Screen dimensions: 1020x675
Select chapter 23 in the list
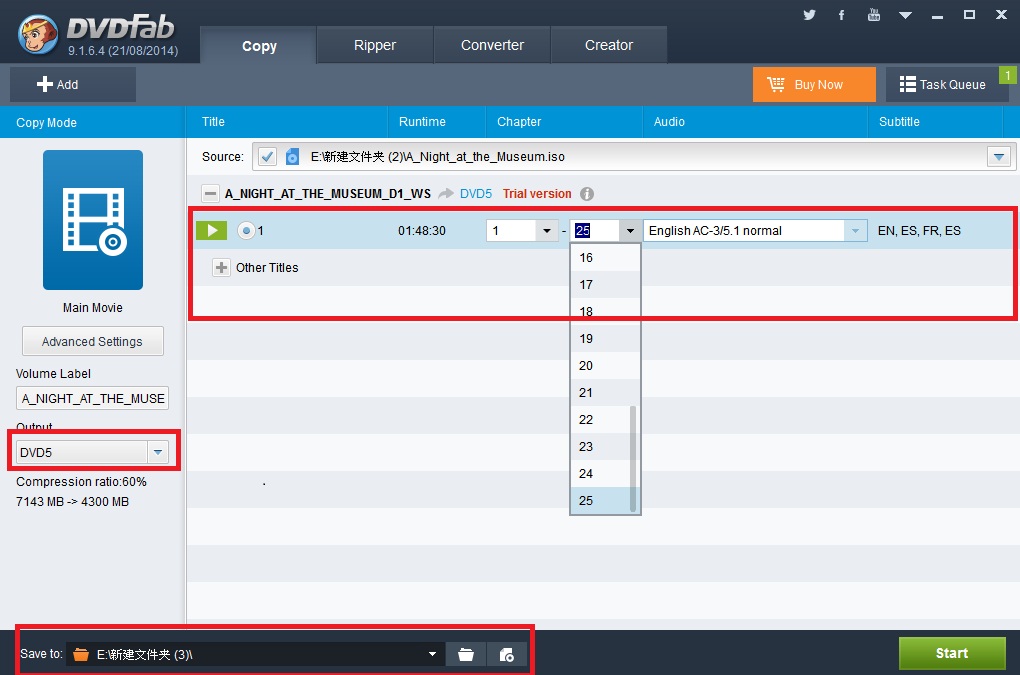click(x=600, y=446)
